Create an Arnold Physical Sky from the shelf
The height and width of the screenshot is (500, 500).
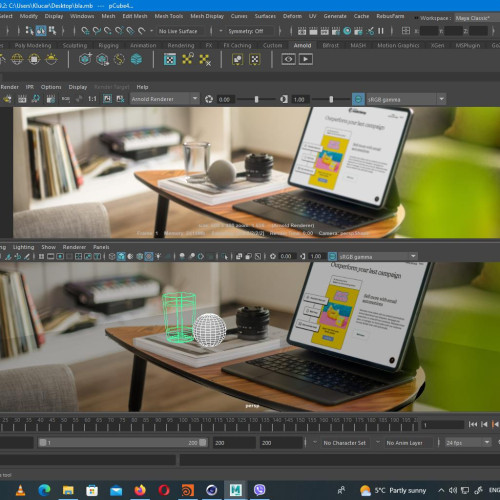pos(51,59)
